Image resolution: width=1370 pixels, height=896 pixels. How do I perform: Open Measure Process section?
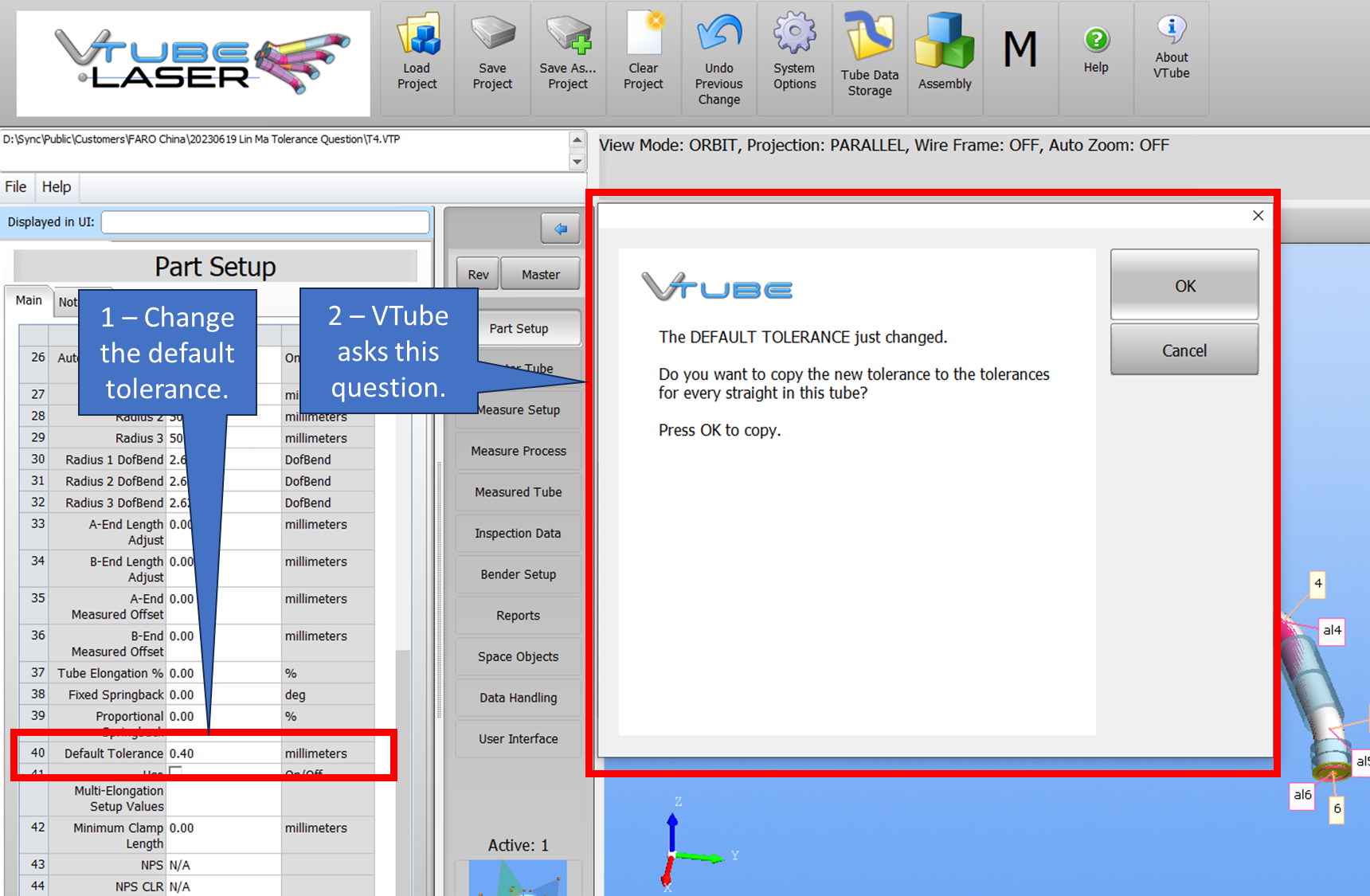[x=519, y=451]
